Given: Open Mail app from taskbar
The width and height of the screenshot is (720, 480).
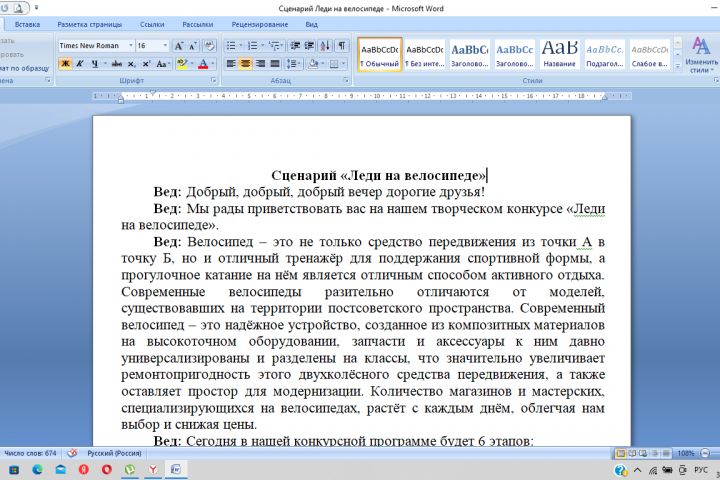Looking at the screenshot, I should [61, 469].
